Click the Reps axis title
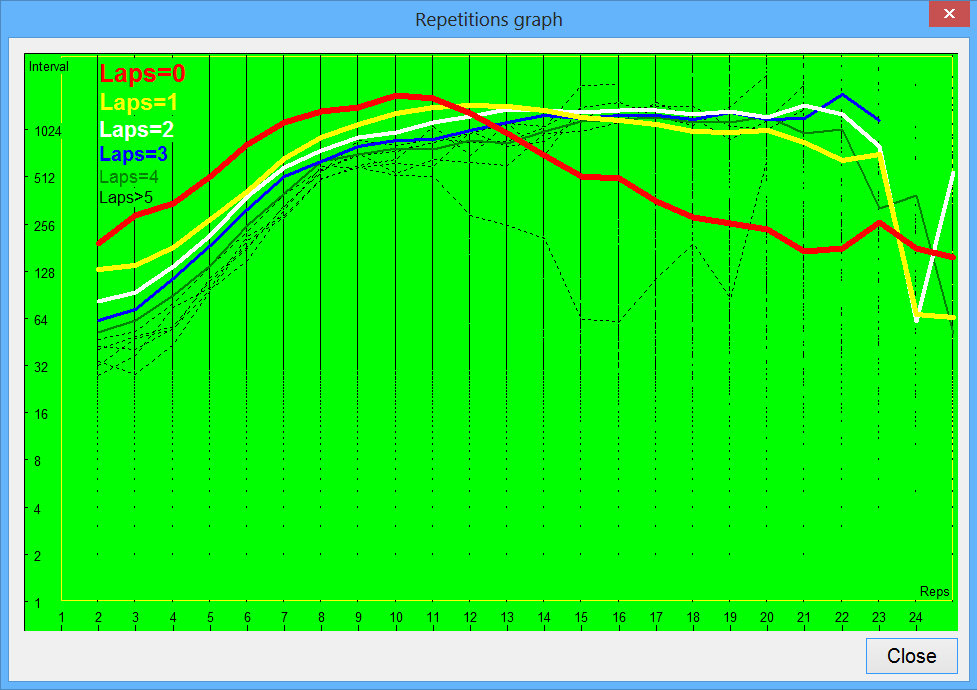The width and height of the screenshot is (977, 690). click(934, 592)
